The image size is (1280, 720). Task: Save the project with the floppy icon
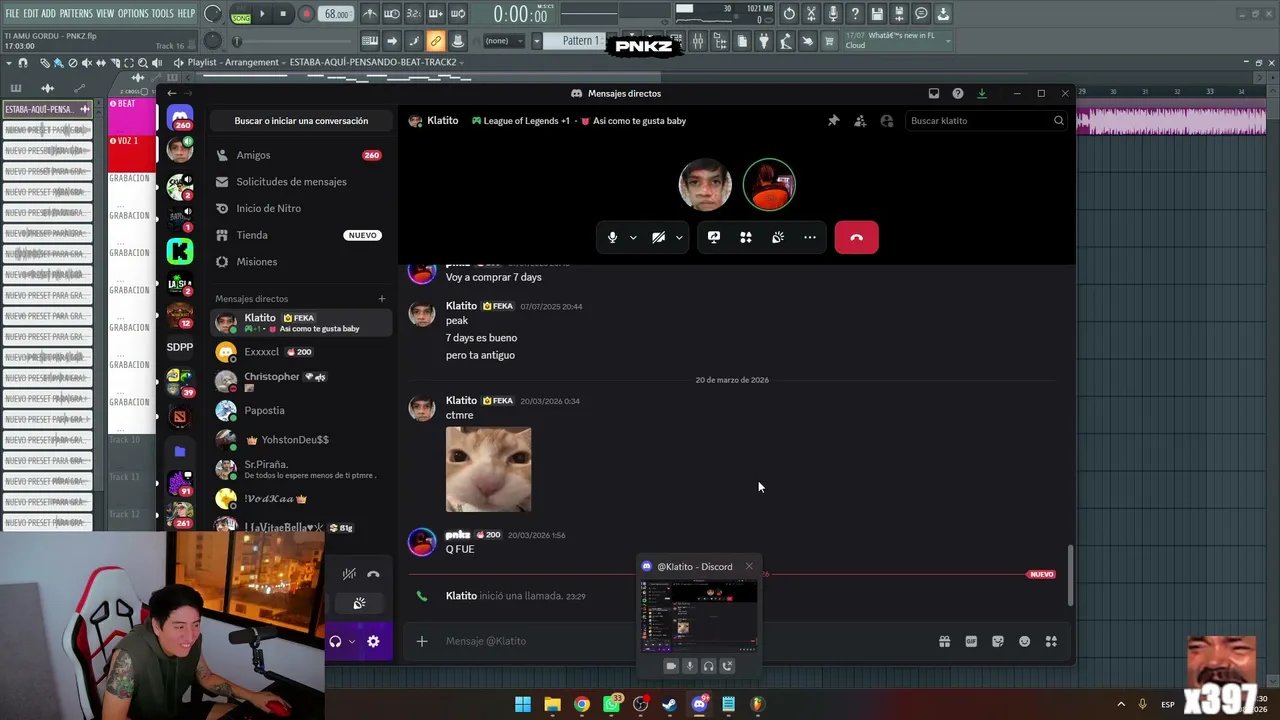(x=877, y=14)
